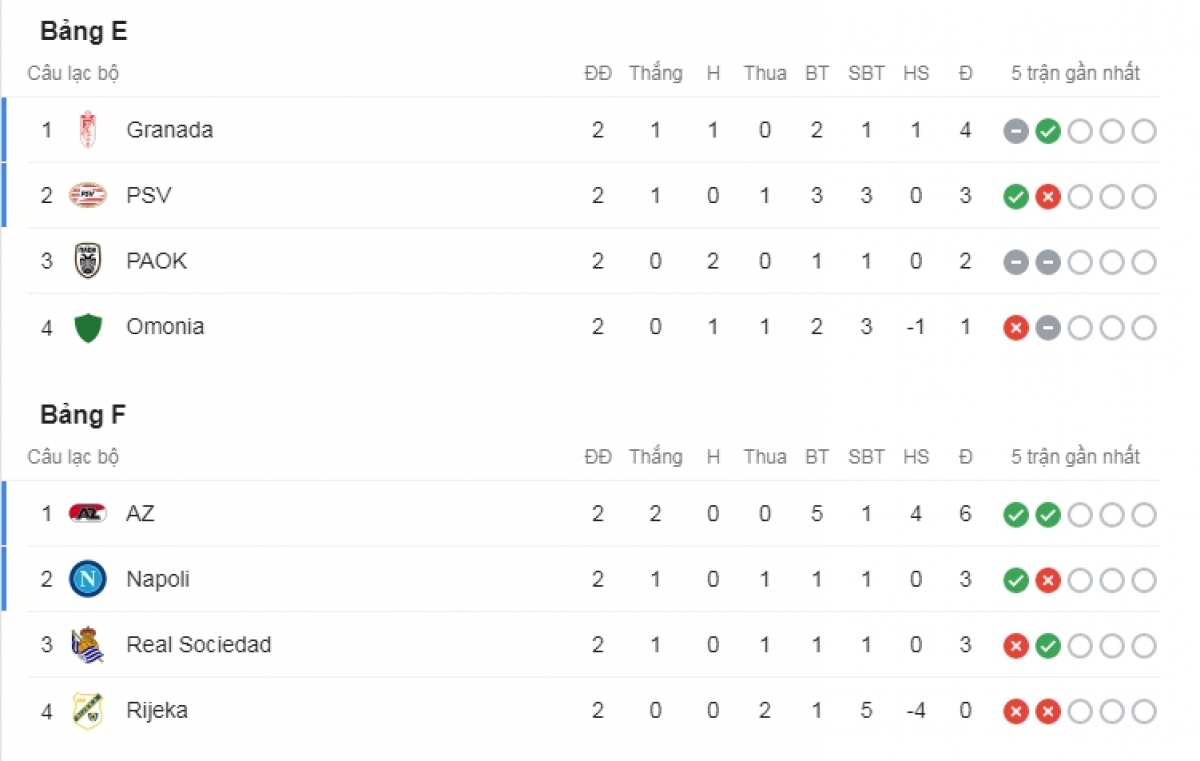Click PAOK's first gray draw indicator
Screen dimensions: 1200x761
coord(1016,262)
